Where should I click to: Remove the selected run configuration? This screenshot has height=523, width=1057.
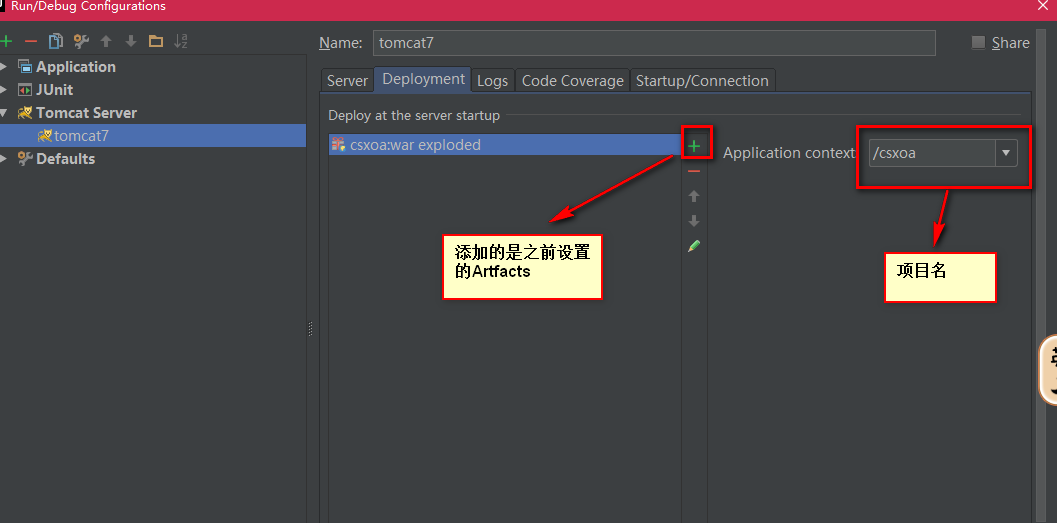(x=30, y=41)
